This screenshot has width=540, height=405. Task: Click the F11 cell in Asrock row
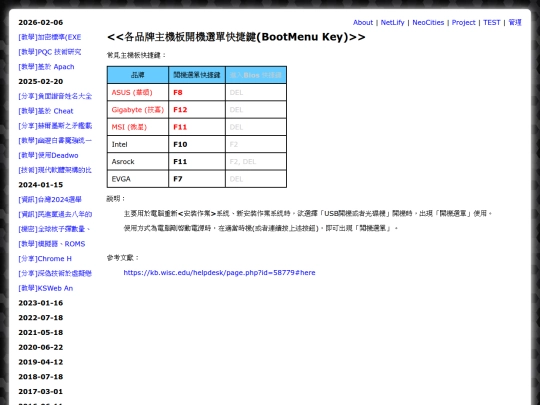197,162
